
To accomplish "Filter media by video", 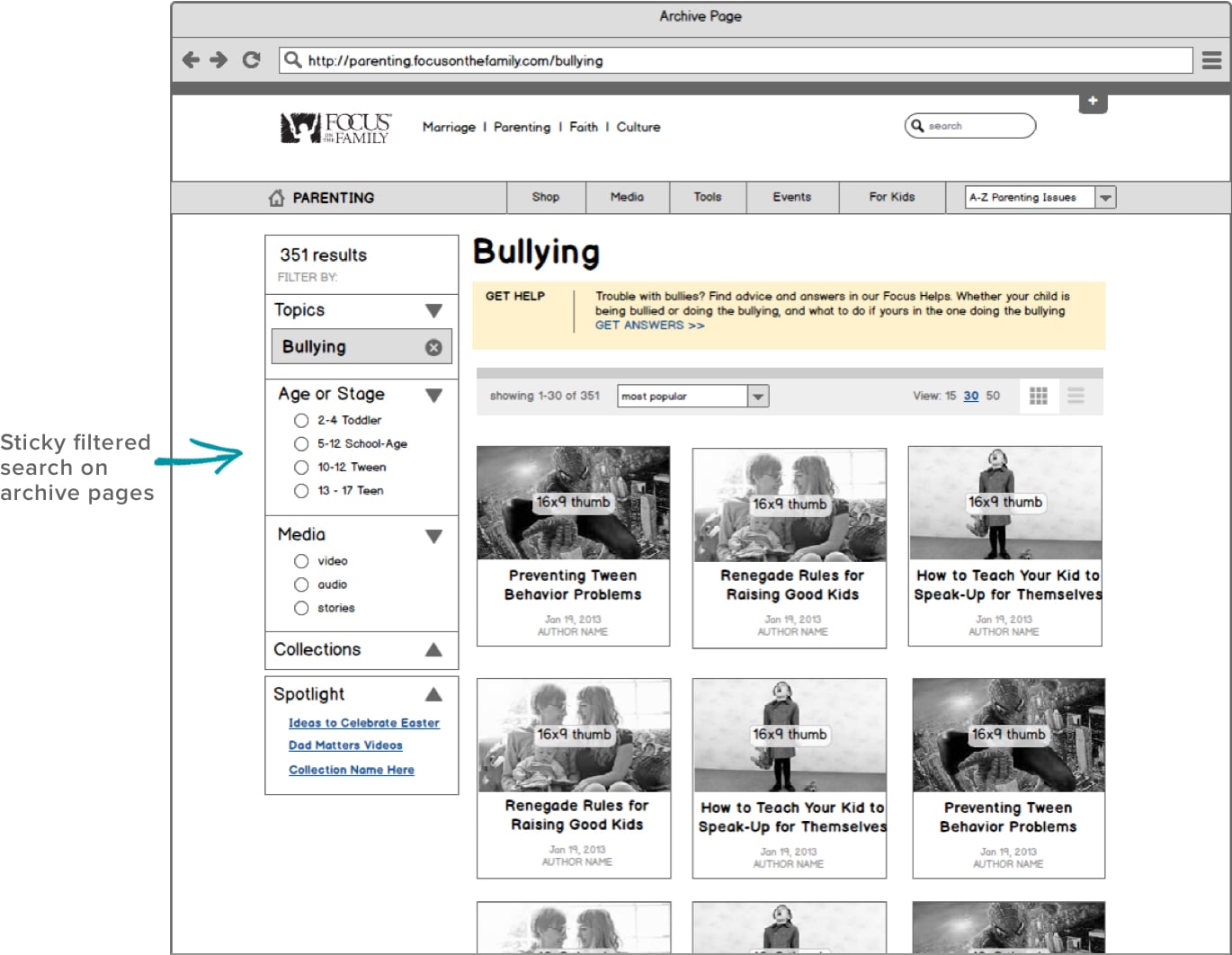I will coord(301,561).
